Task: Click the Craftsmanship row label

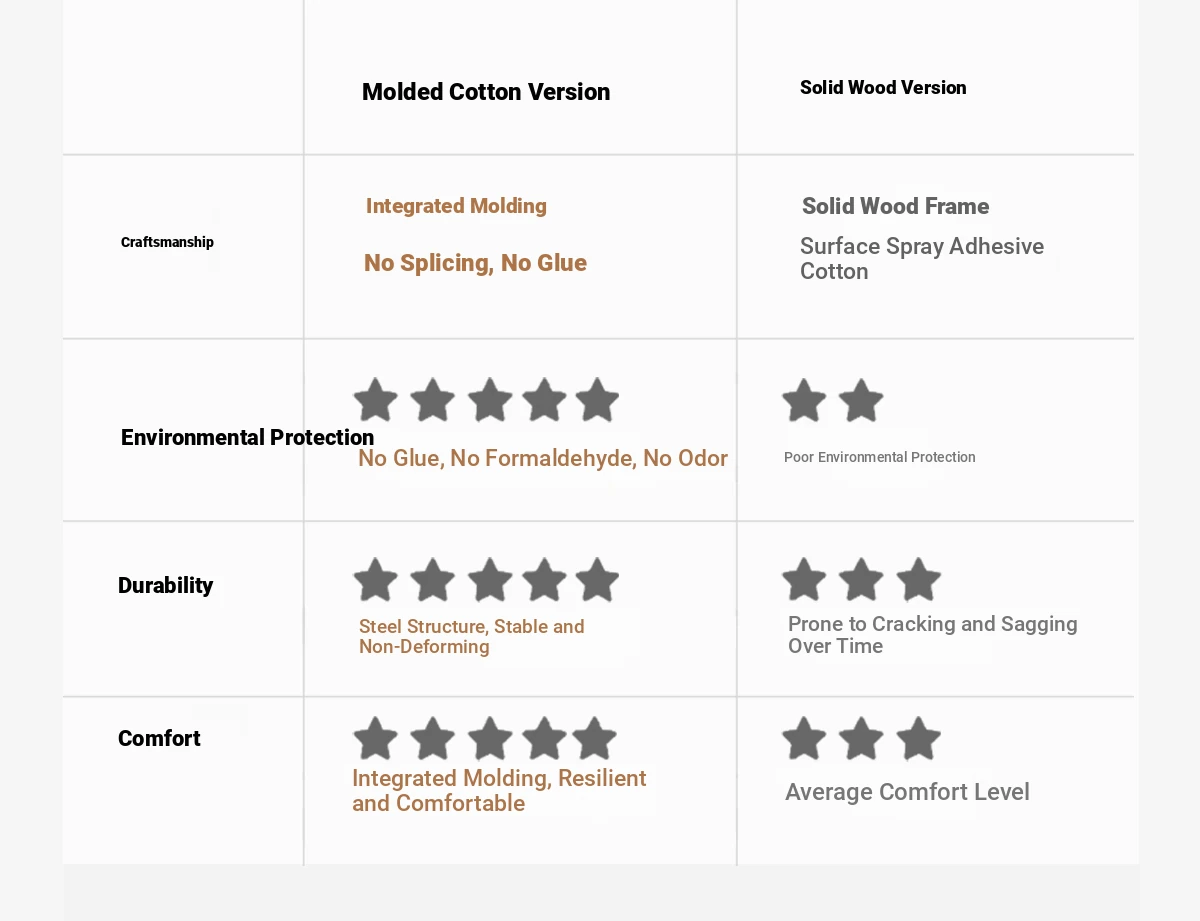Action: tap(167, 242)
